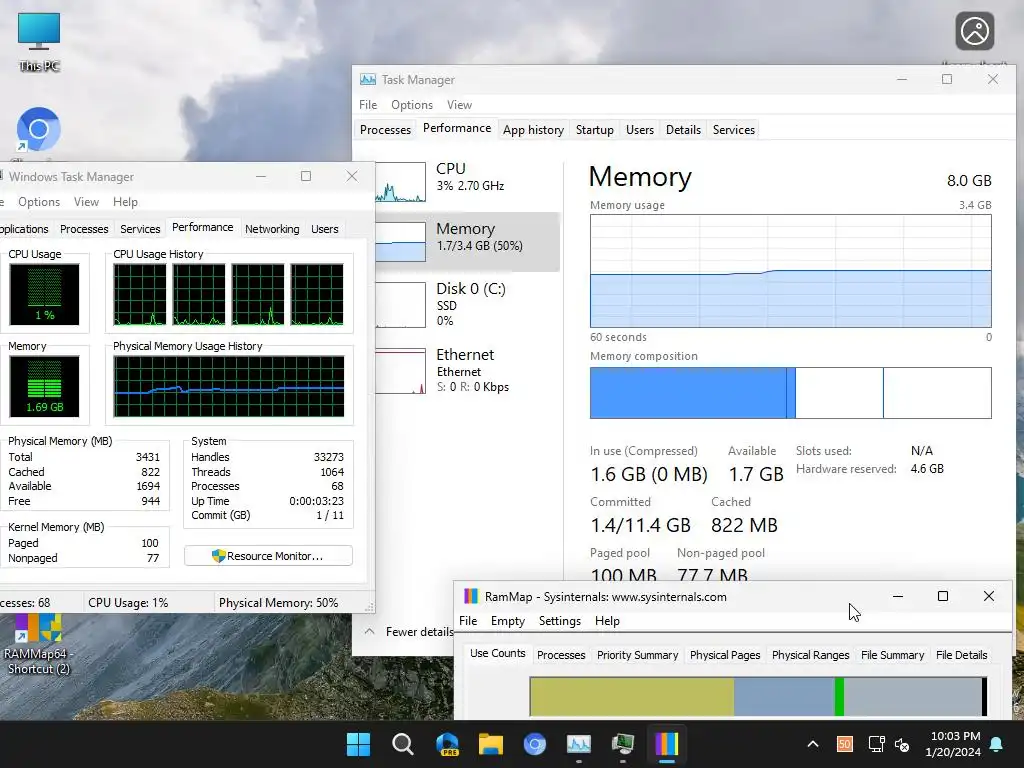The height and width of the screenshot is (768, 1024).
Task: Click RamMap title bar icon
Action: pyautogui.click(x=471, y=596)
